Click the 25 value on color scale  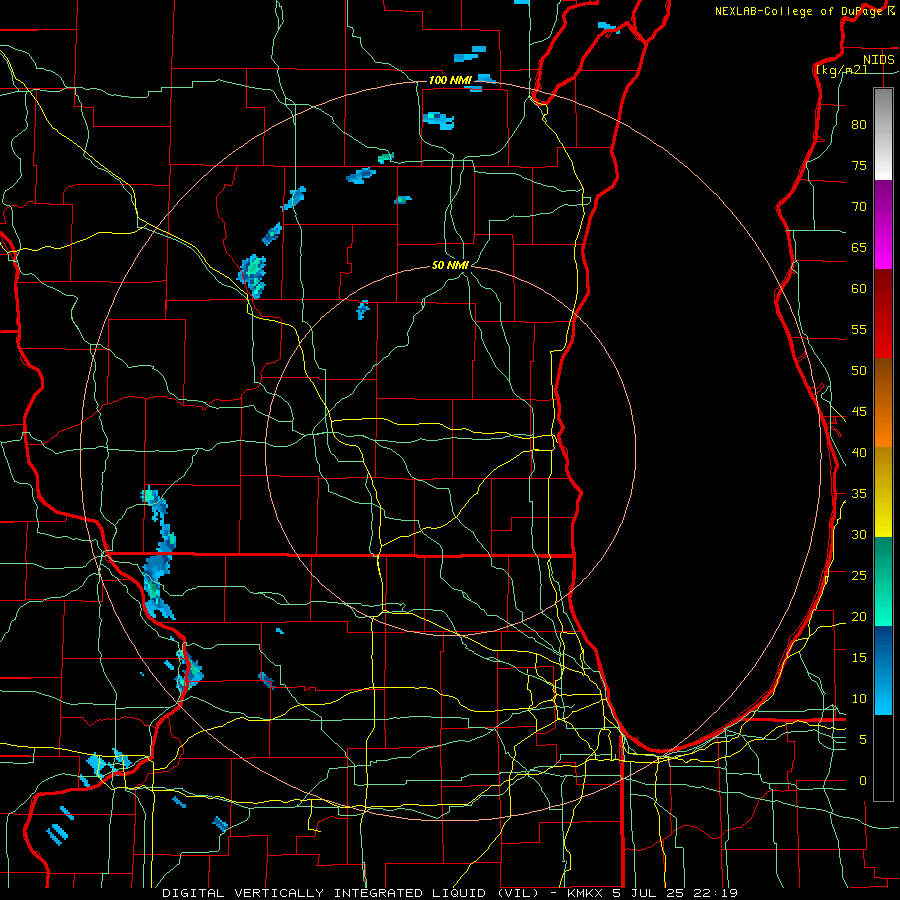859,576
